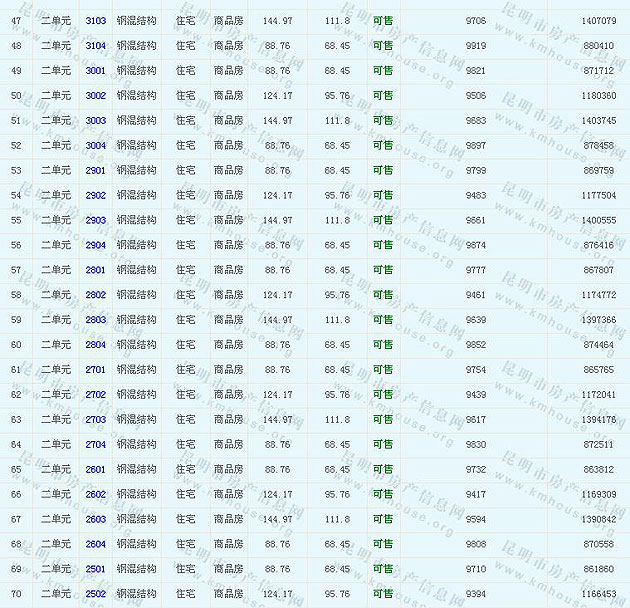This screenshot has height=608, width=630.
Task: Click total price 1166453 cell
Action: tap(597, 594)
